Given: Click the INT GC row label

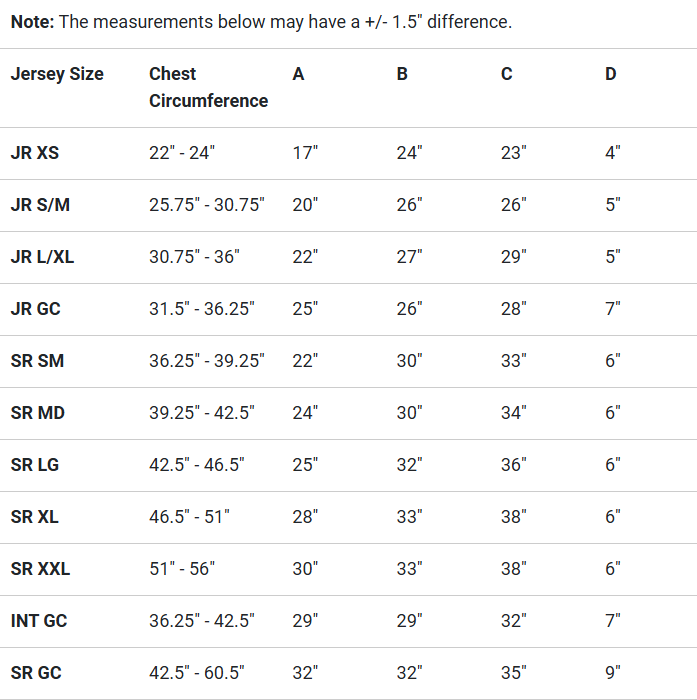Looking at the screenshot, I should coord(39,621).
